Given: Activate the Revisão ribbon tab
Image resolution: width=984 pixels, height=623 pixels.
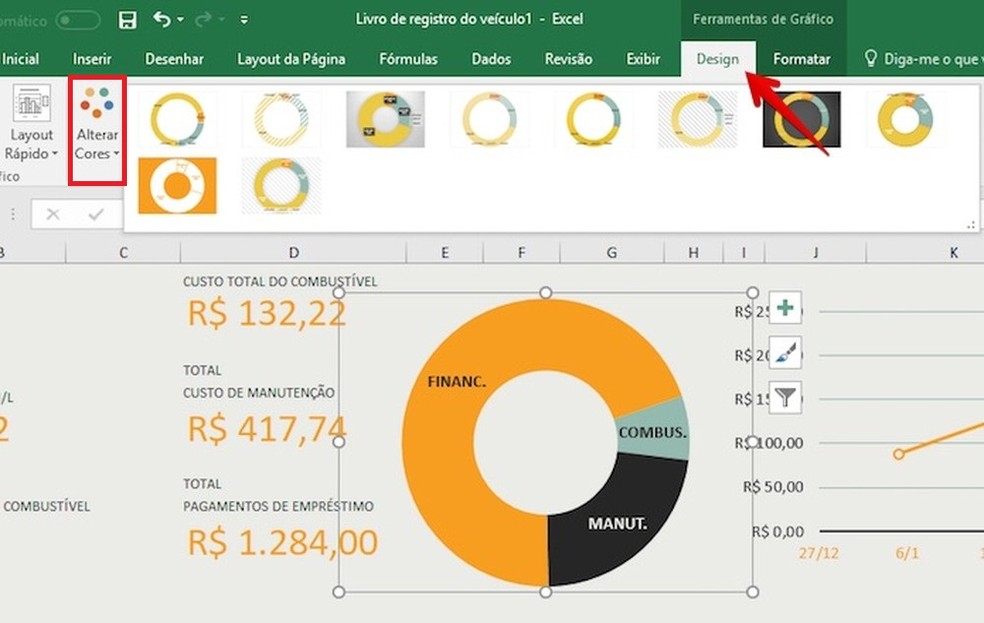Looking at the screenshot, I should [567, 59].
